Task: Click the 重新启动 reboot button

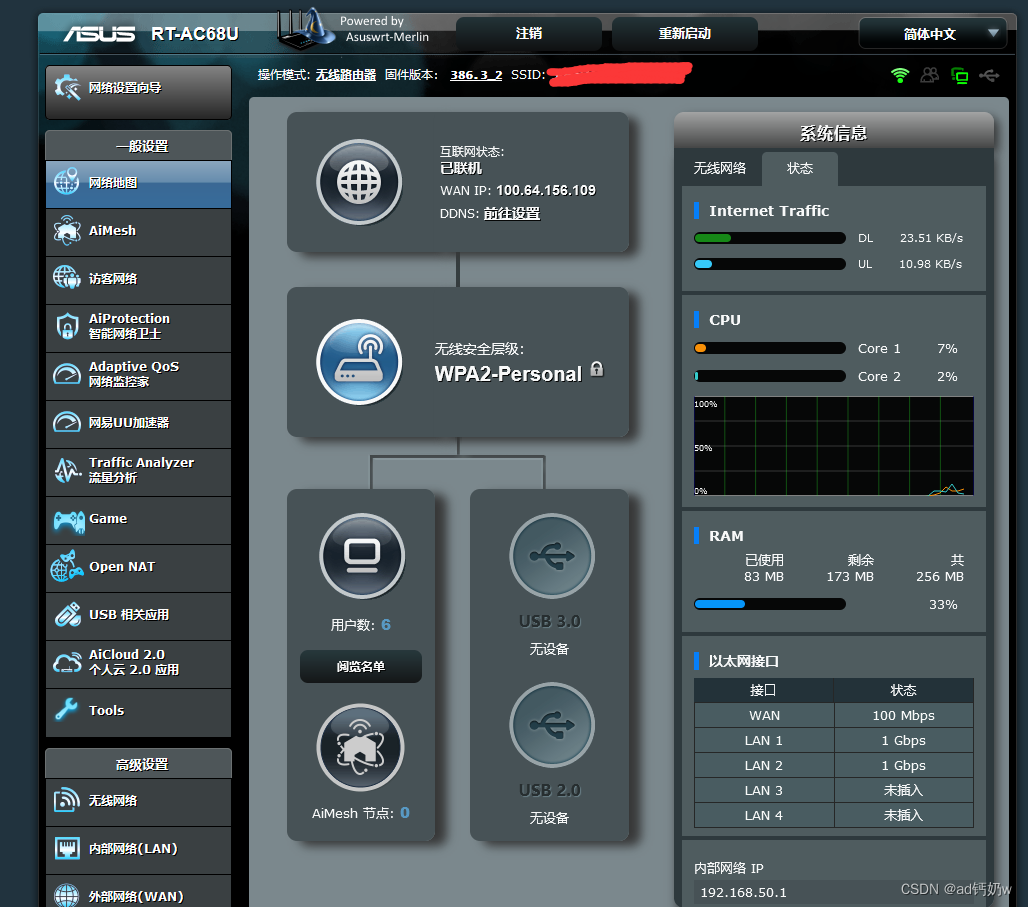Action: click(684, 33)
